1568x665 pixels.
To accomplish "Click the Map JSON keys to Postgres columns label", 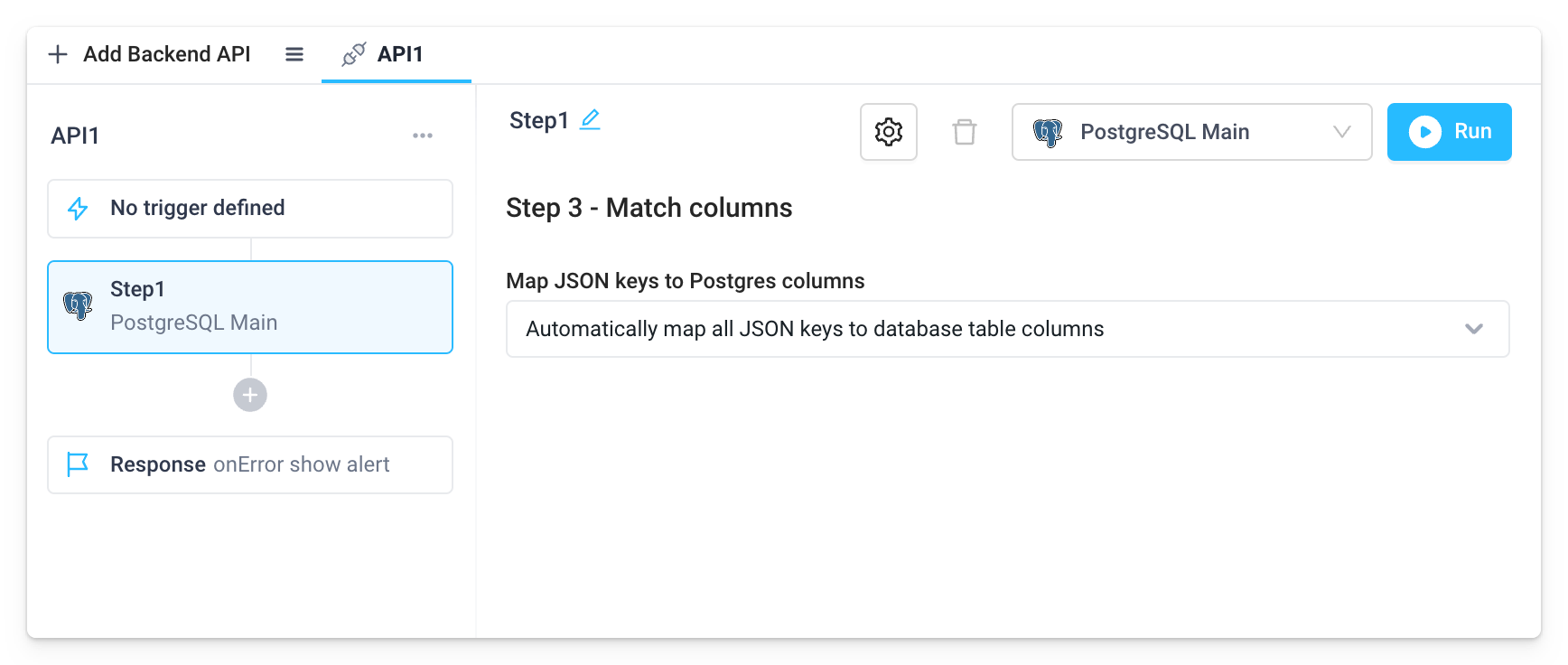I will pos(686,281).
